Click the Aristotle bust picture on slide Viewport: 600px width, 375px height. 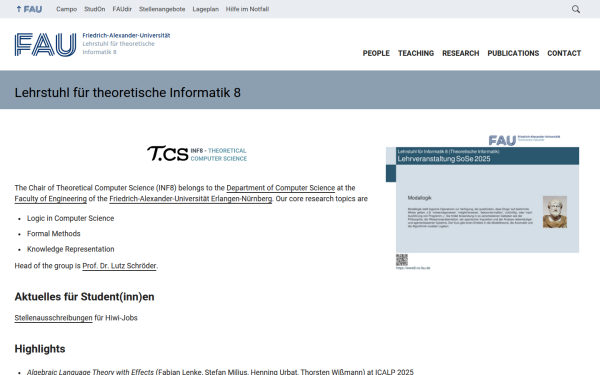(x=554, y=212)
